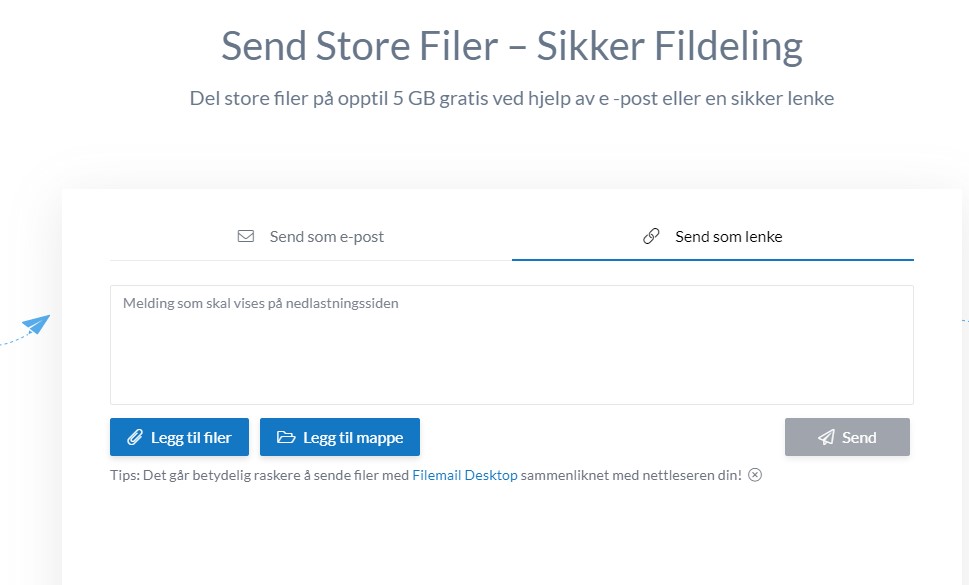
Task: Click the envelope icon on the e-post tab
Action: (246, 237)
